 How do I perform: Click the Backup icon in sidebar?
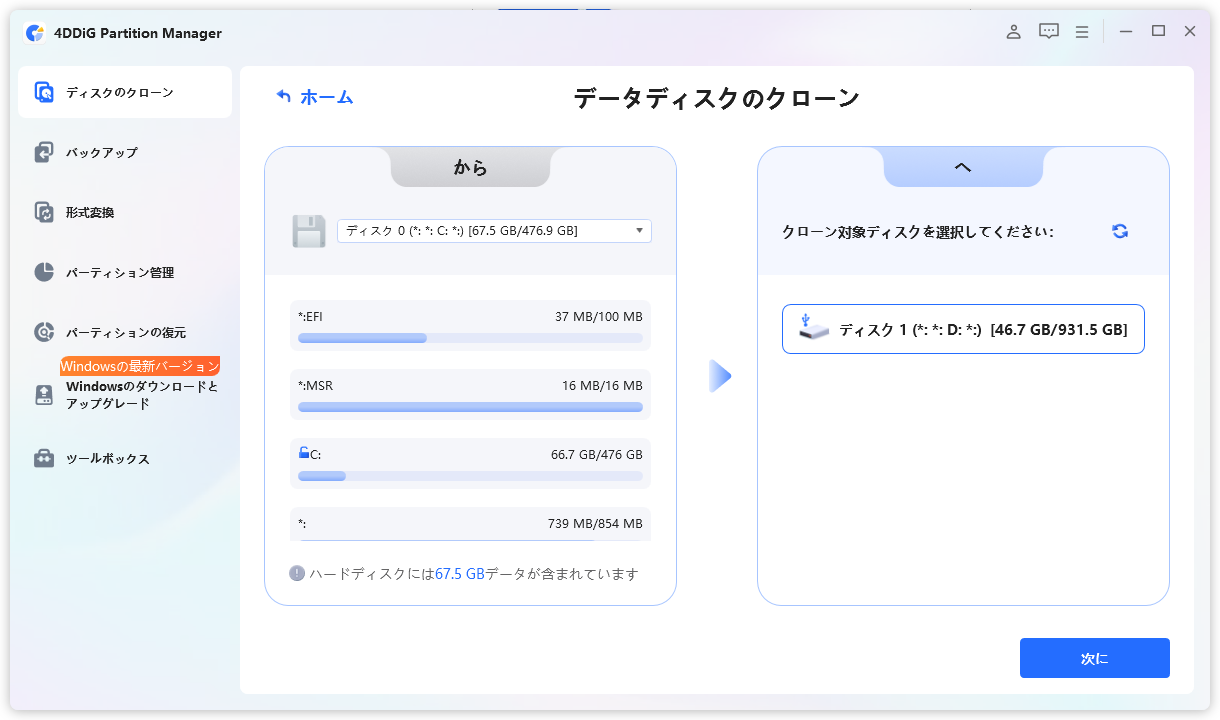click(44, 153)
